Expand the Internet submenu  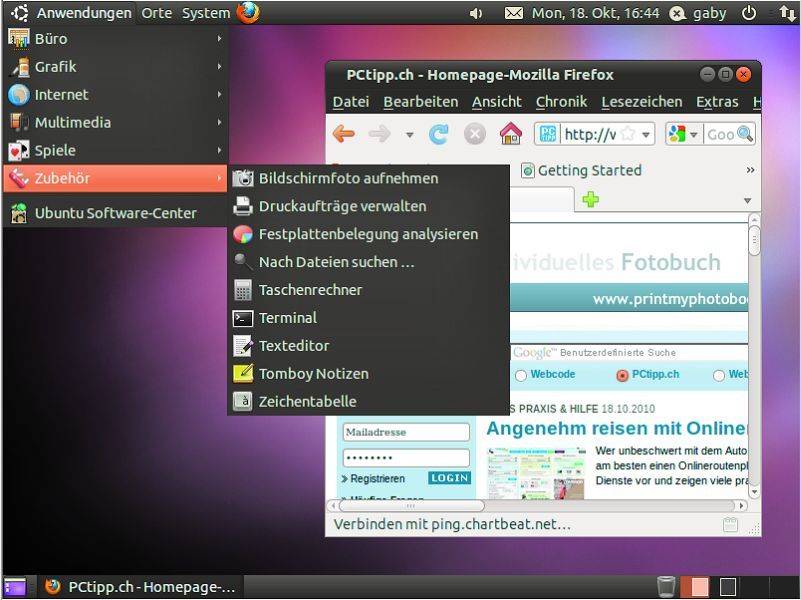point(115,94)
